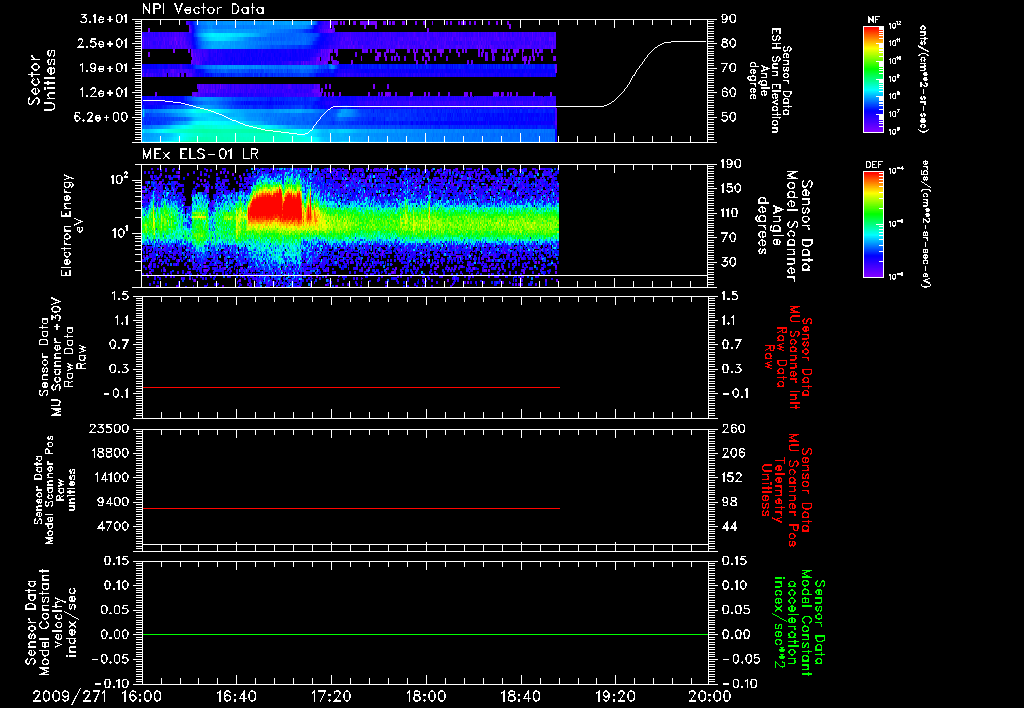Click the 'Electron Energy eV' axis title

pyautogui.click(x=72, y=225)
